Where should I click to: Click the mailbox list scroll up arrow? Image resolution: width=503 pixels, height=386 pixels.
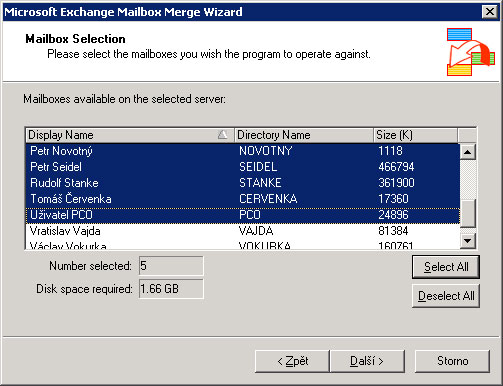[468, 152]
